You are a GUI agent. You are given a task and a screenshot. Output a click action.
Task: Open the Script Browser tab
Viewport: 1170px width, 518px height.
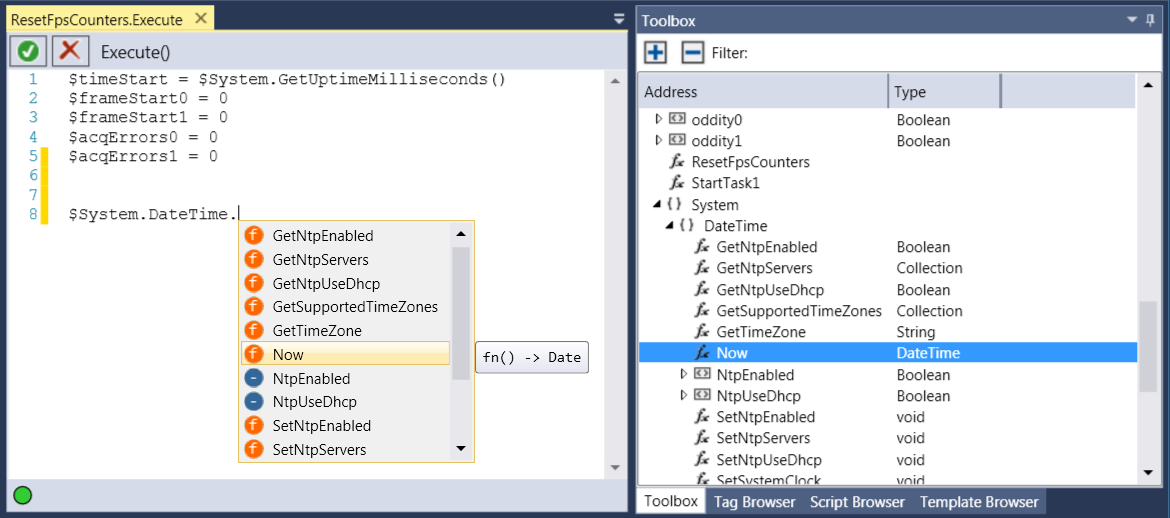point(857,502)
